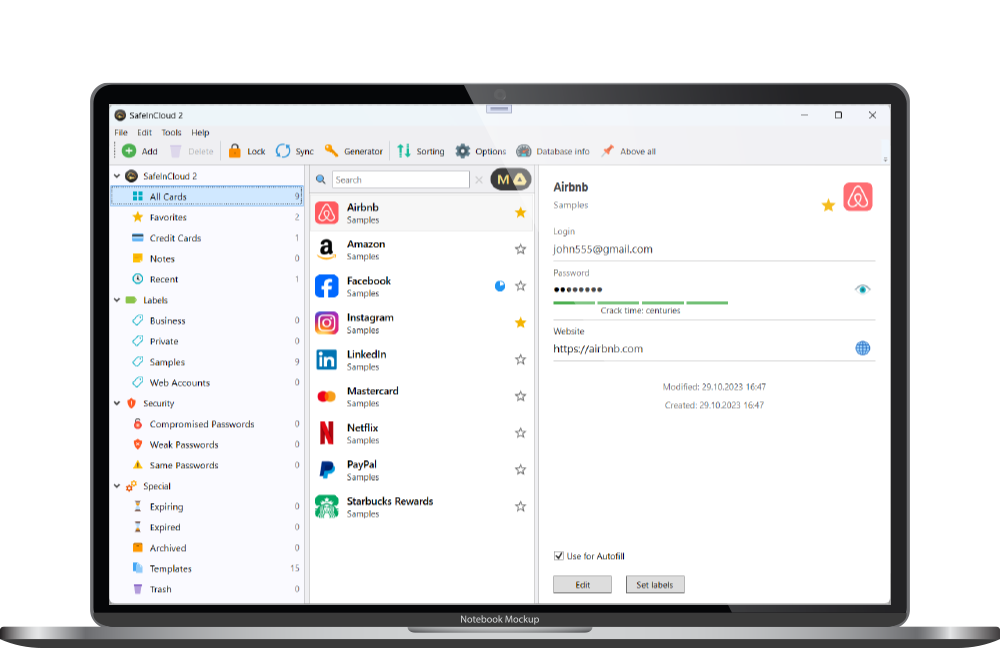Select All Cards in sidebar

(x=207, y=196)
